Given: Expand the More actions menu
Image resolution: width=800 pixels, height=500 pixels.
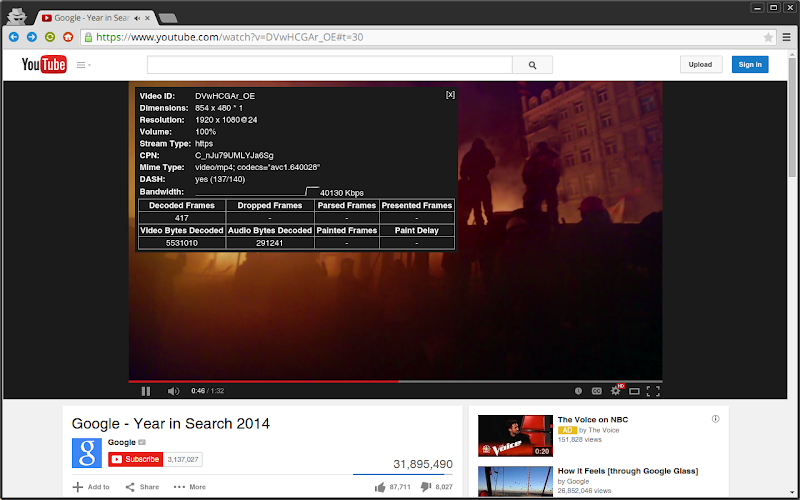Looking at the screenshot, I should (x=189, y=487).
